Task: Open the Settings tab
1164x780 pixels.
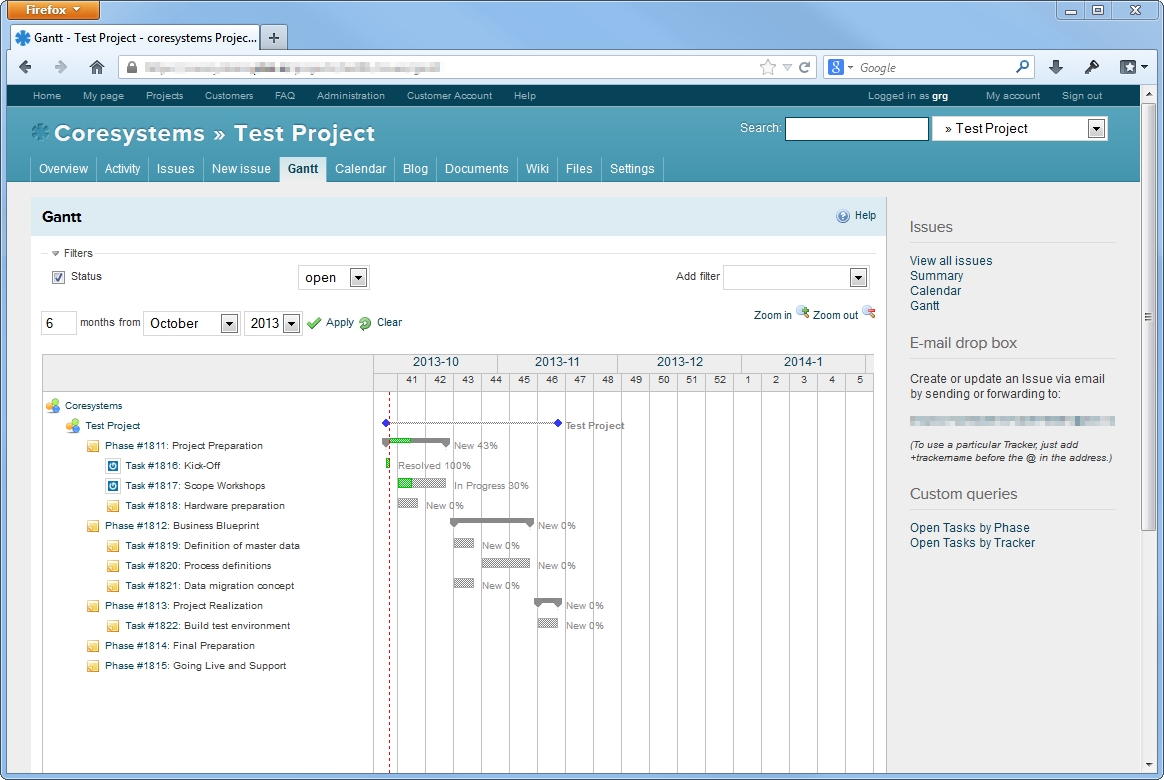Action: 632,168
